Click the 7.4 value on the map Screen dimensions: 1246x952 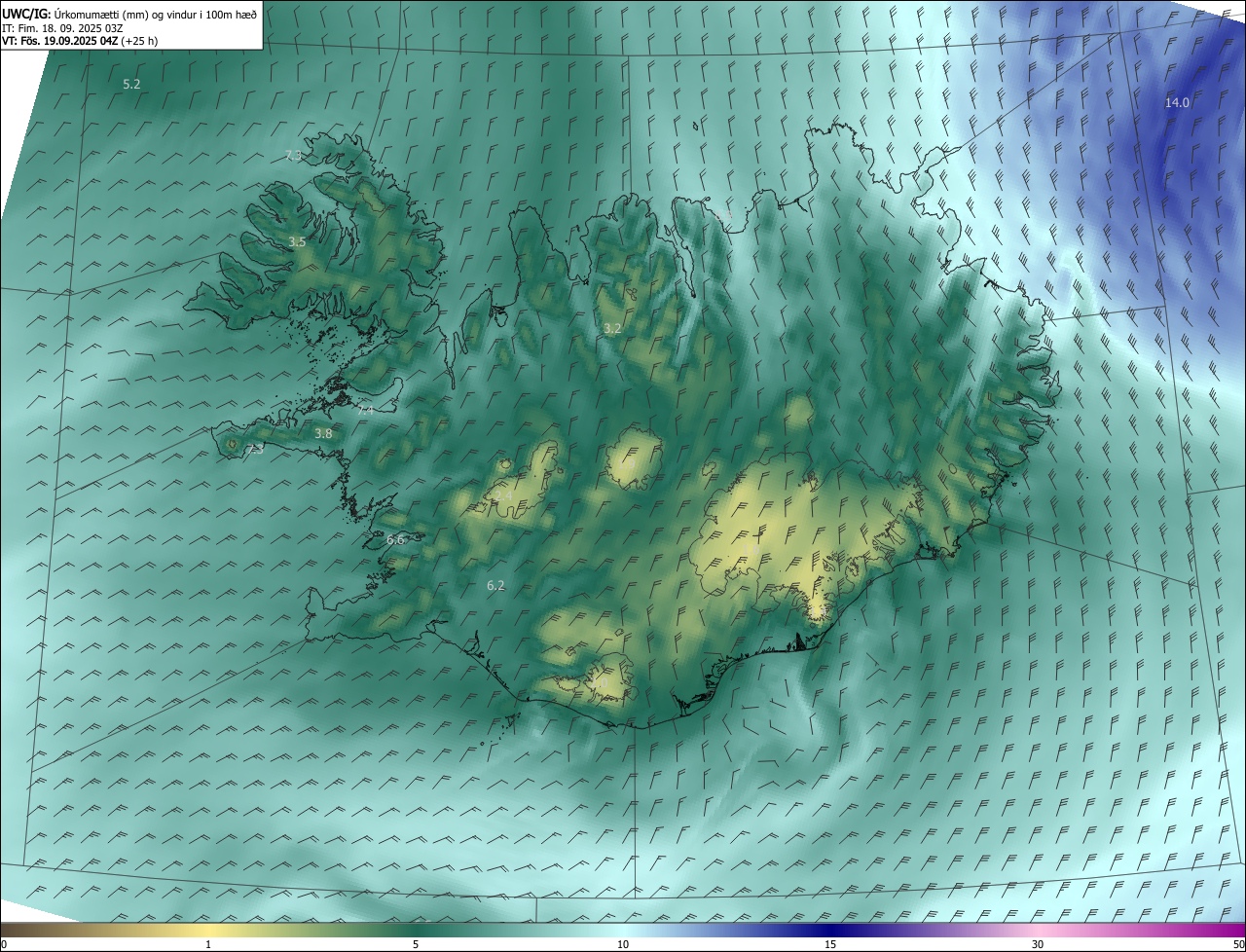pyautogui.click(x=365, y=411)
